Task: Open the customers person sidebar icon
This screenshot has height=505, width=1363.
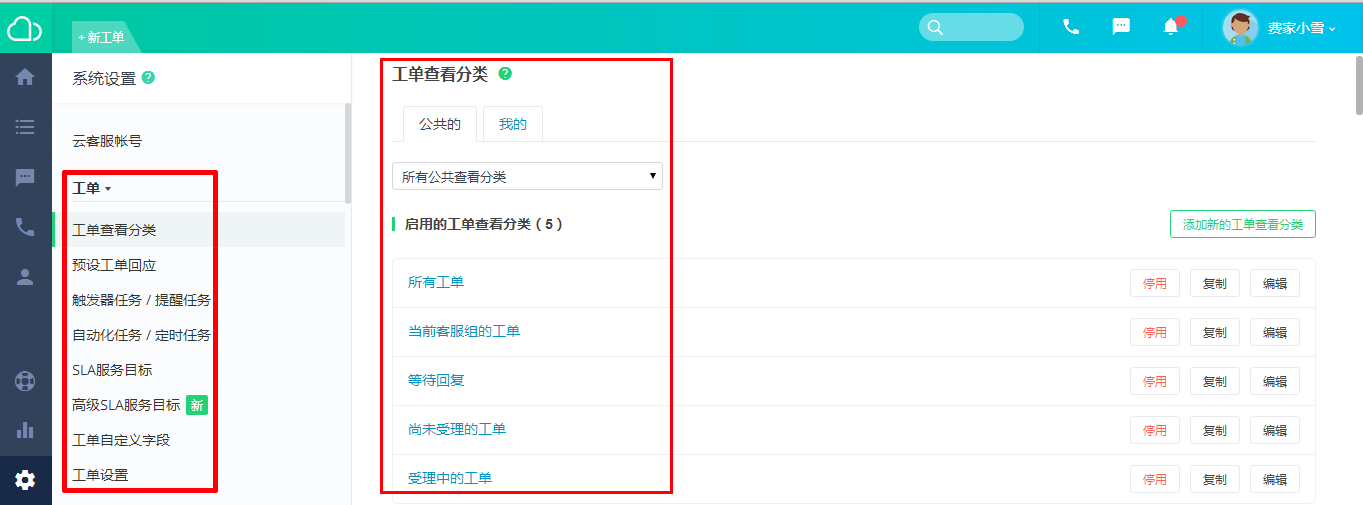Action: pos(25,278)
